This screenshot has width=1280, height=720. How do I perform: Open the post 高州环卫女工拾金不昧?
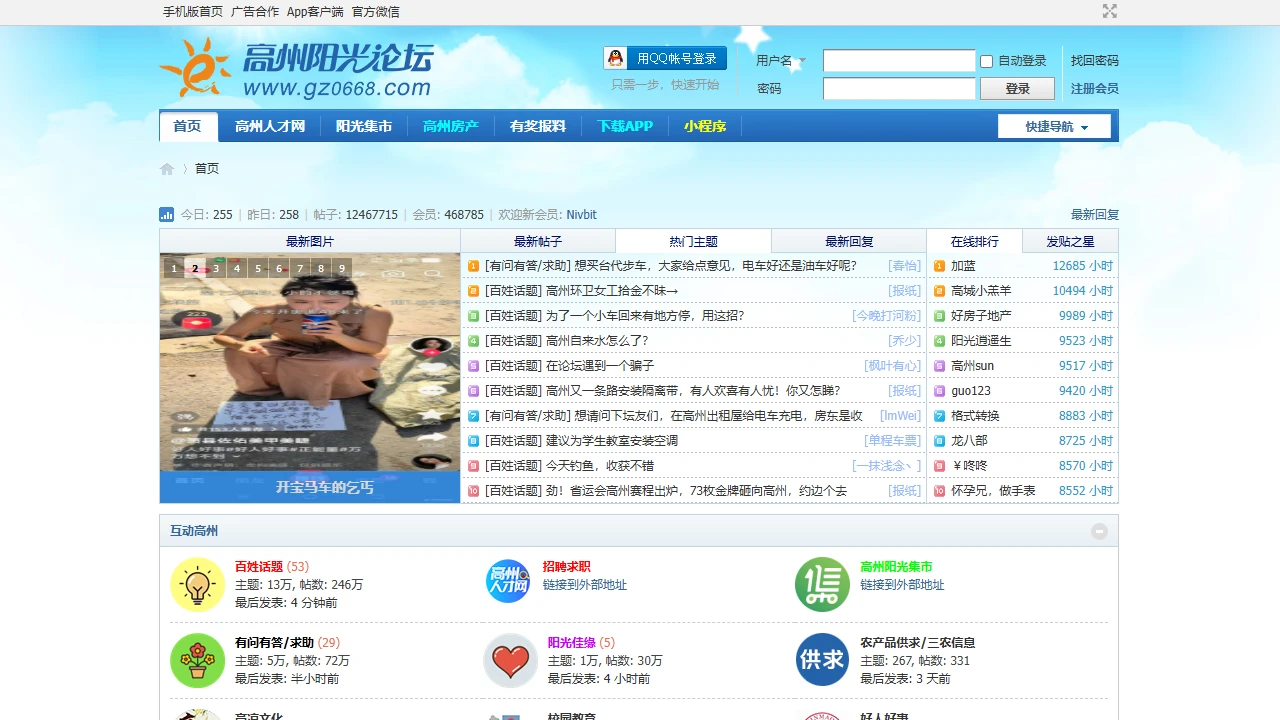click(612, 291)
